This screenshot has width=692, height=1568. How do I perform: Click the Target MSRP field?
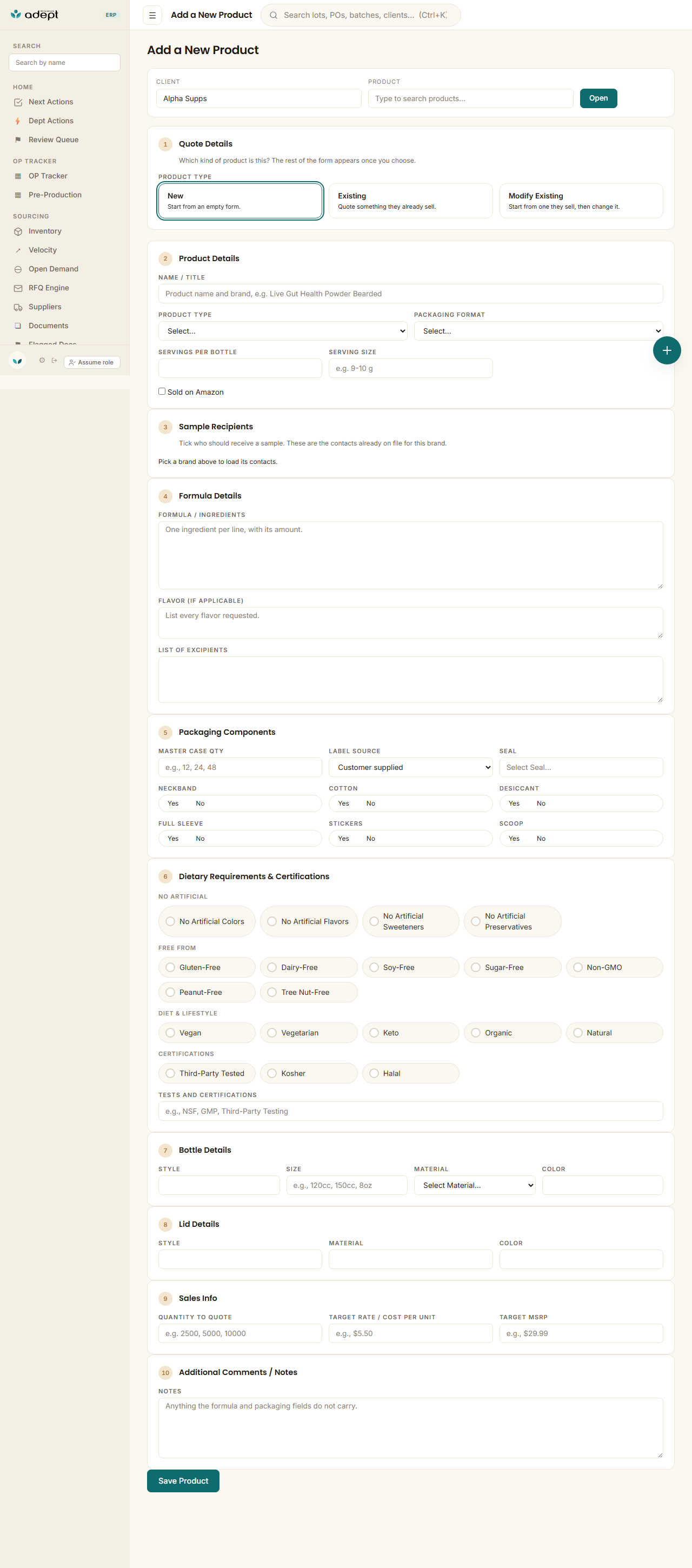click(x=581, y=1334)
